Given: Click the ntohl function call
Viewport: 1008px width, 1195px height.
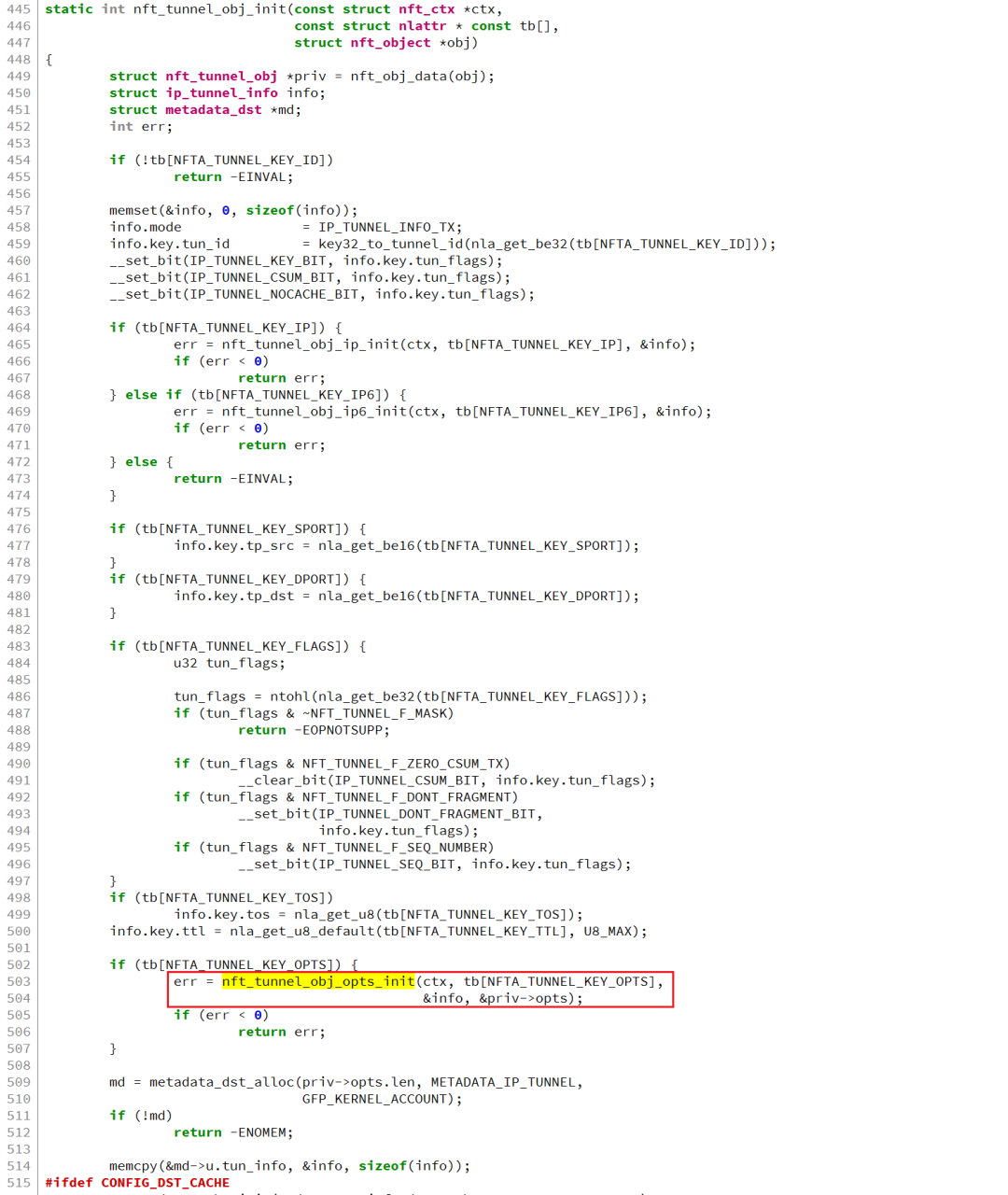Looking at the screenshot, I should 290,696.
